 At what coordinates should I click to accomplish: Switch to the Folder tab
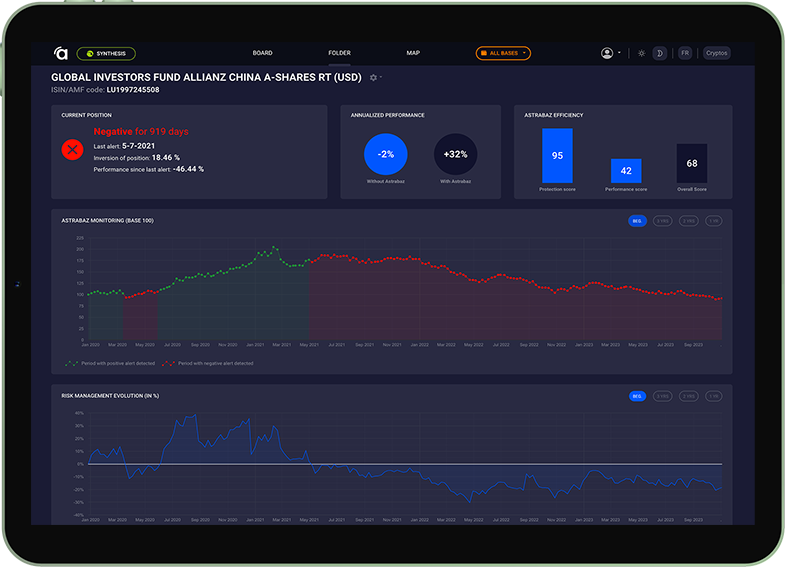(339, 53)
